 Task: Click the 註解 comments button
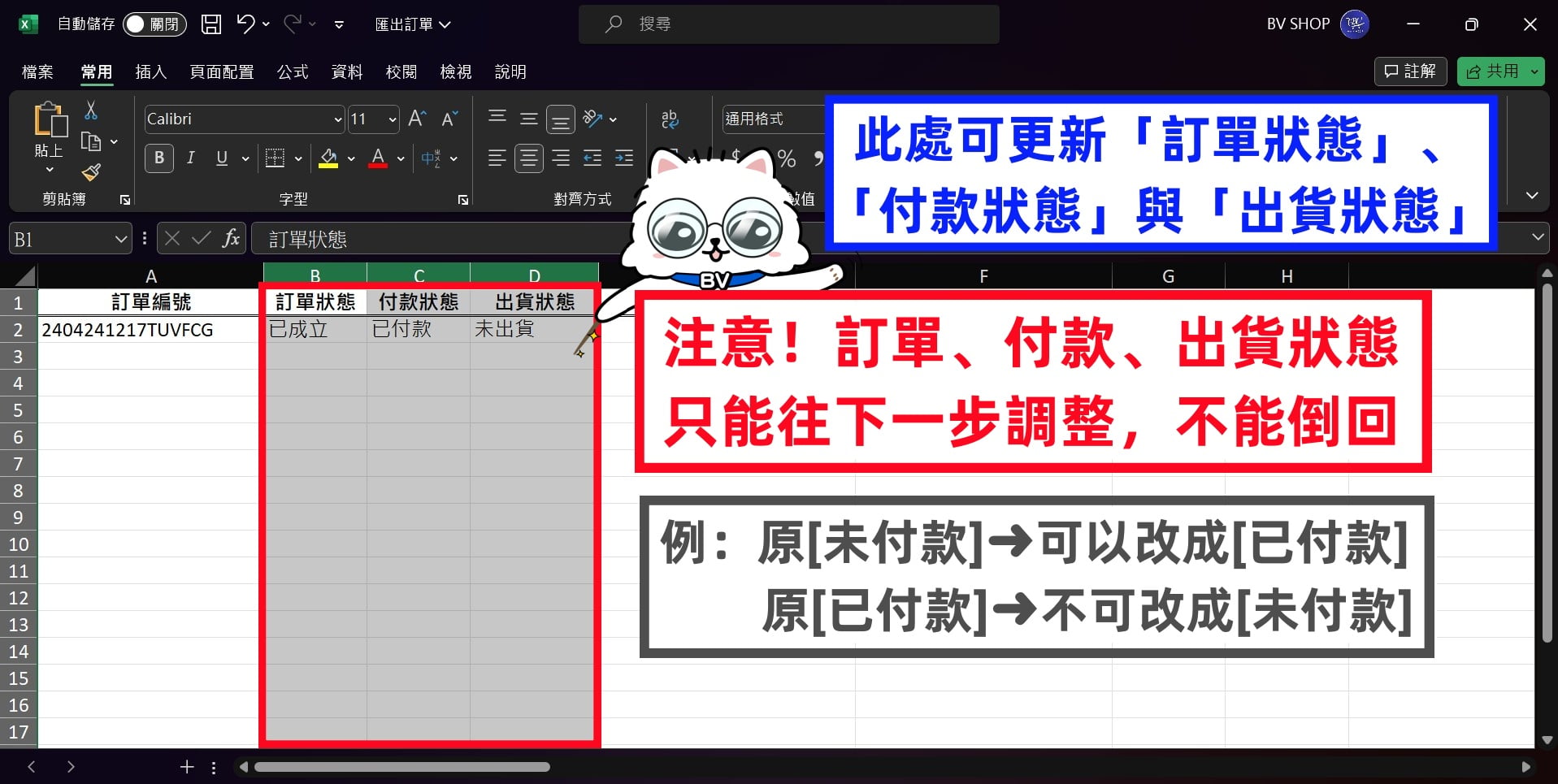[1410, 71]
